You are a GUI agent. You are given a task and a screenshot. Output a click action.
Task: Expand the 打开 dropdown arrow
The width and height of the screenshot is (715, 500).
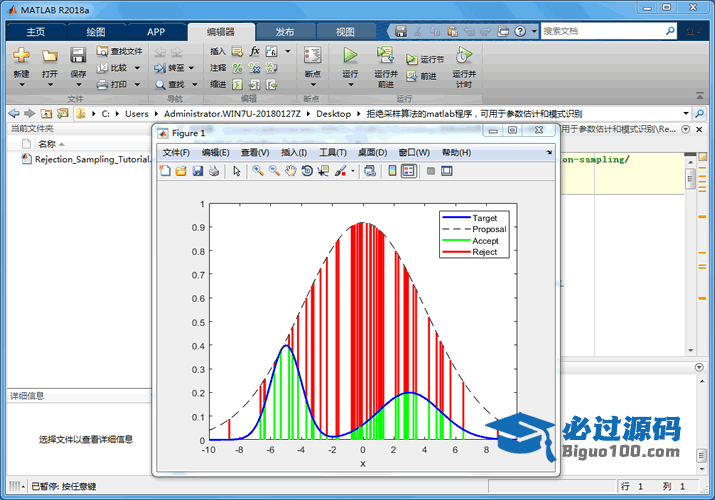50,85
